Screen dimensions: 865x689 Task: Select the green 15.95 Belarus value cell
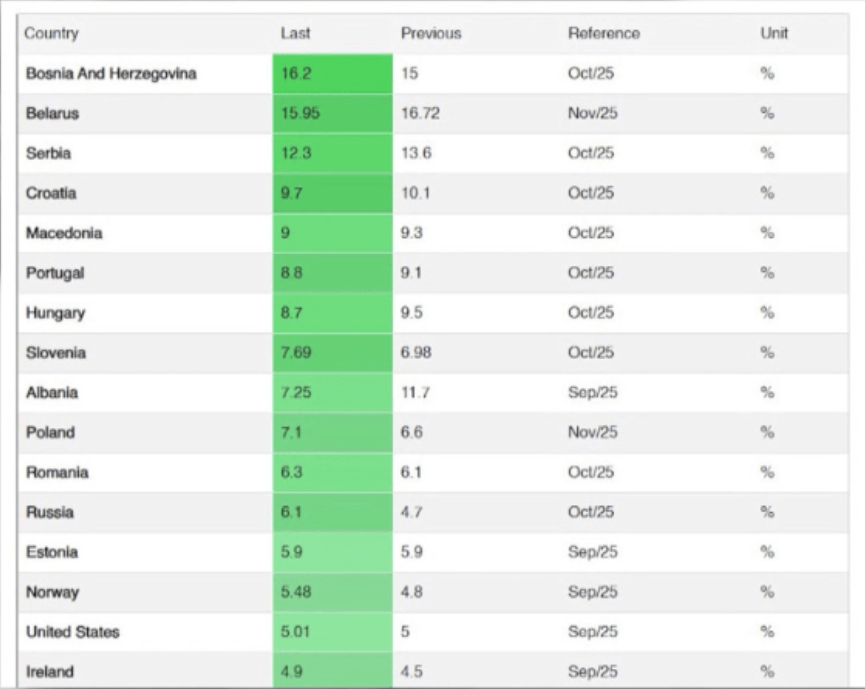click(332, 114)
